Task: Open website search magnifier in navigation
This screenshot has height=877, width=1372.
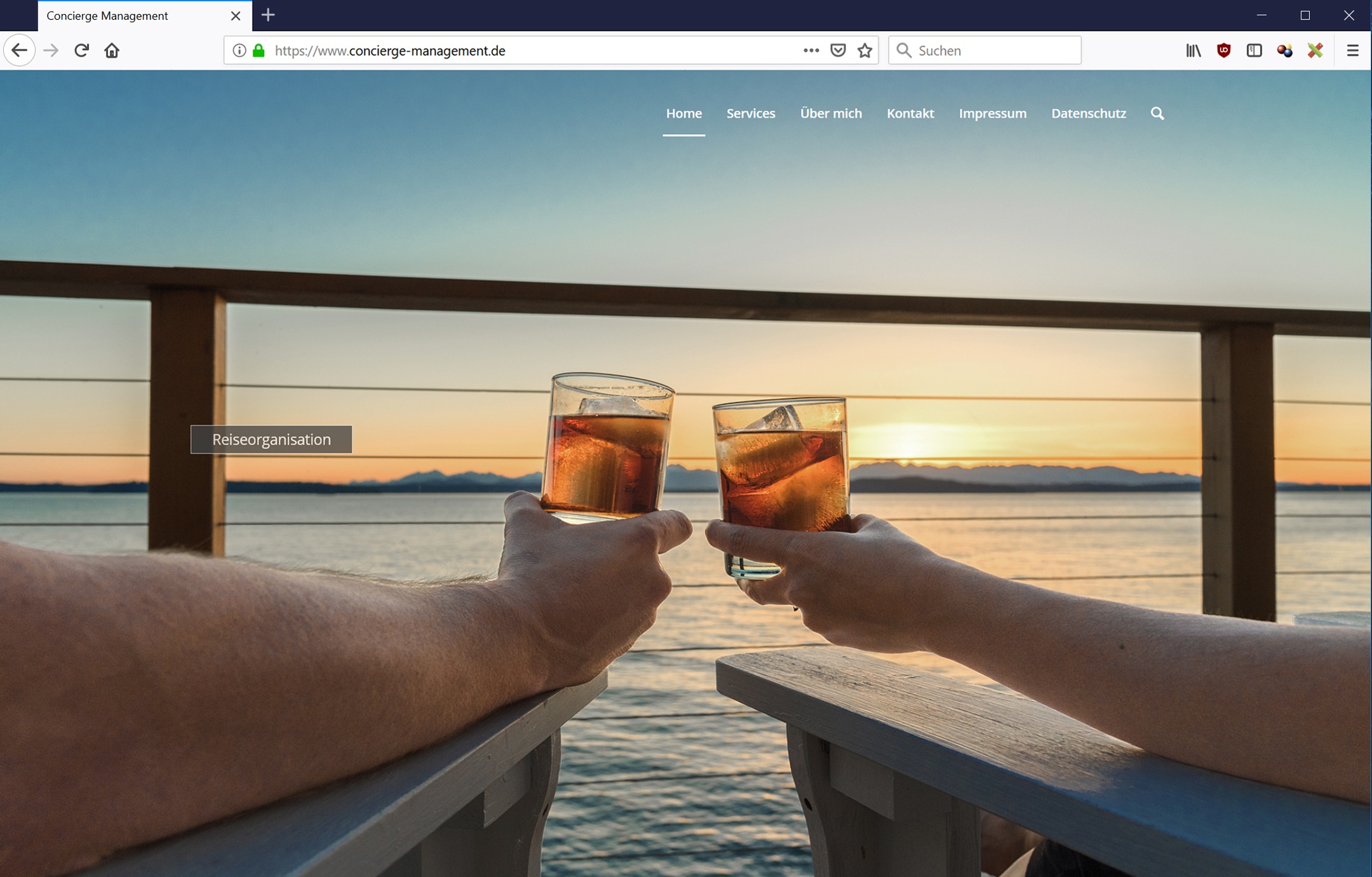Action: pyautogui.click(x=1157, y=113)
